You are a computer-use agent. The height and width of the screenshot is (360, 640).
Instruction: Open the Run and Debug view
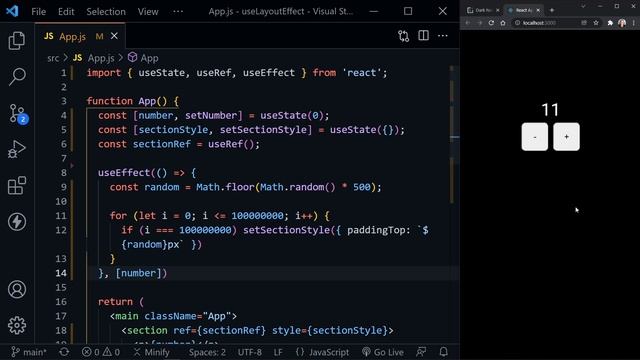[x=17, y=149]
